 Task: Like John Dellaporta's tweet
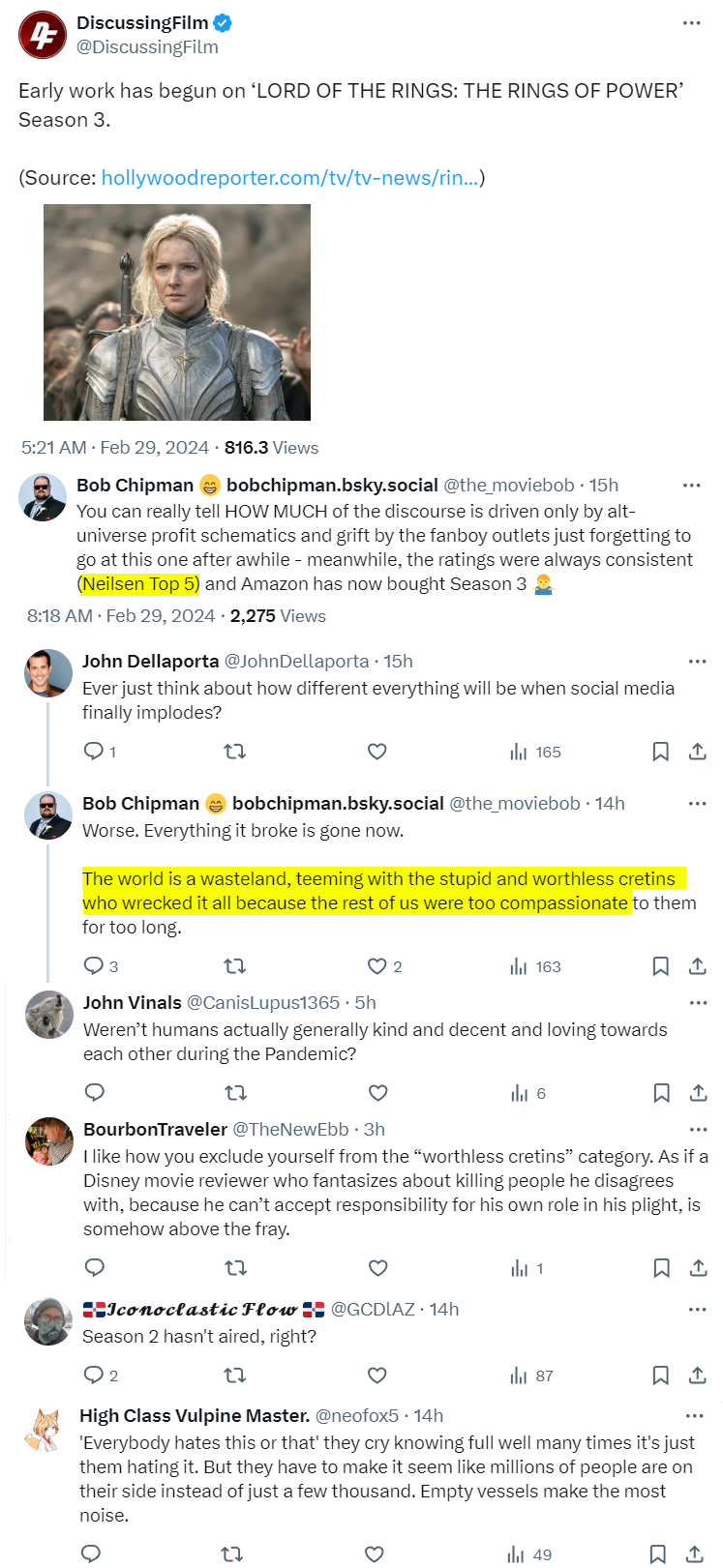click(377, 752)
